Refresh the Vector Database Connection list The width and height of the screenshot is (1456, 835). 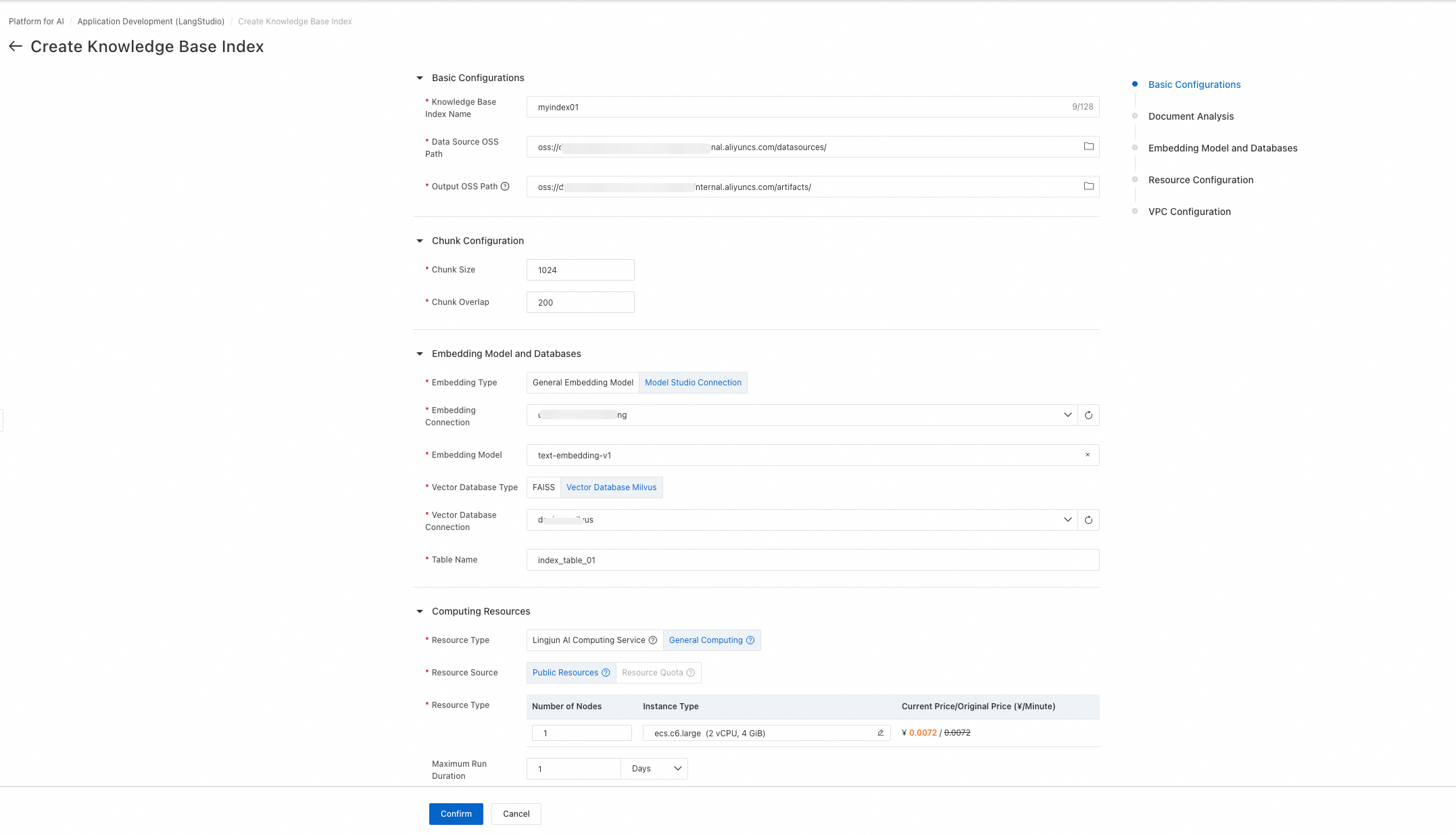(1088, 520)
